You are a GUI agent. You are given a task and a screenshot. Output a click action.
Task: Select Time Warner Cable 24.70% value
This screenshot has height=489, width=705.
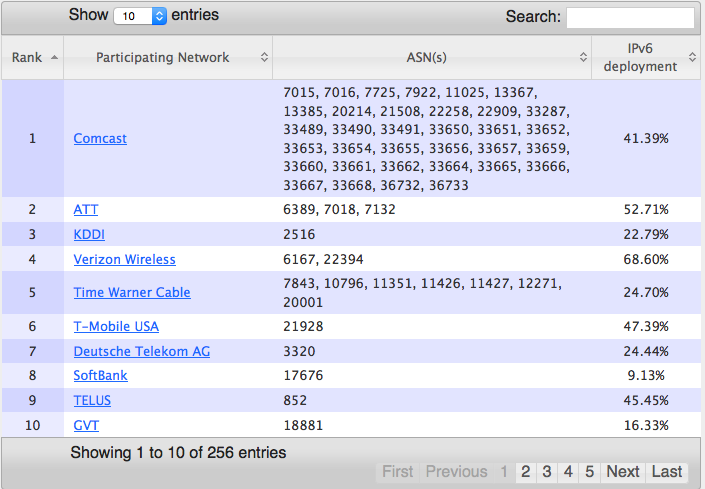(646, 293)
